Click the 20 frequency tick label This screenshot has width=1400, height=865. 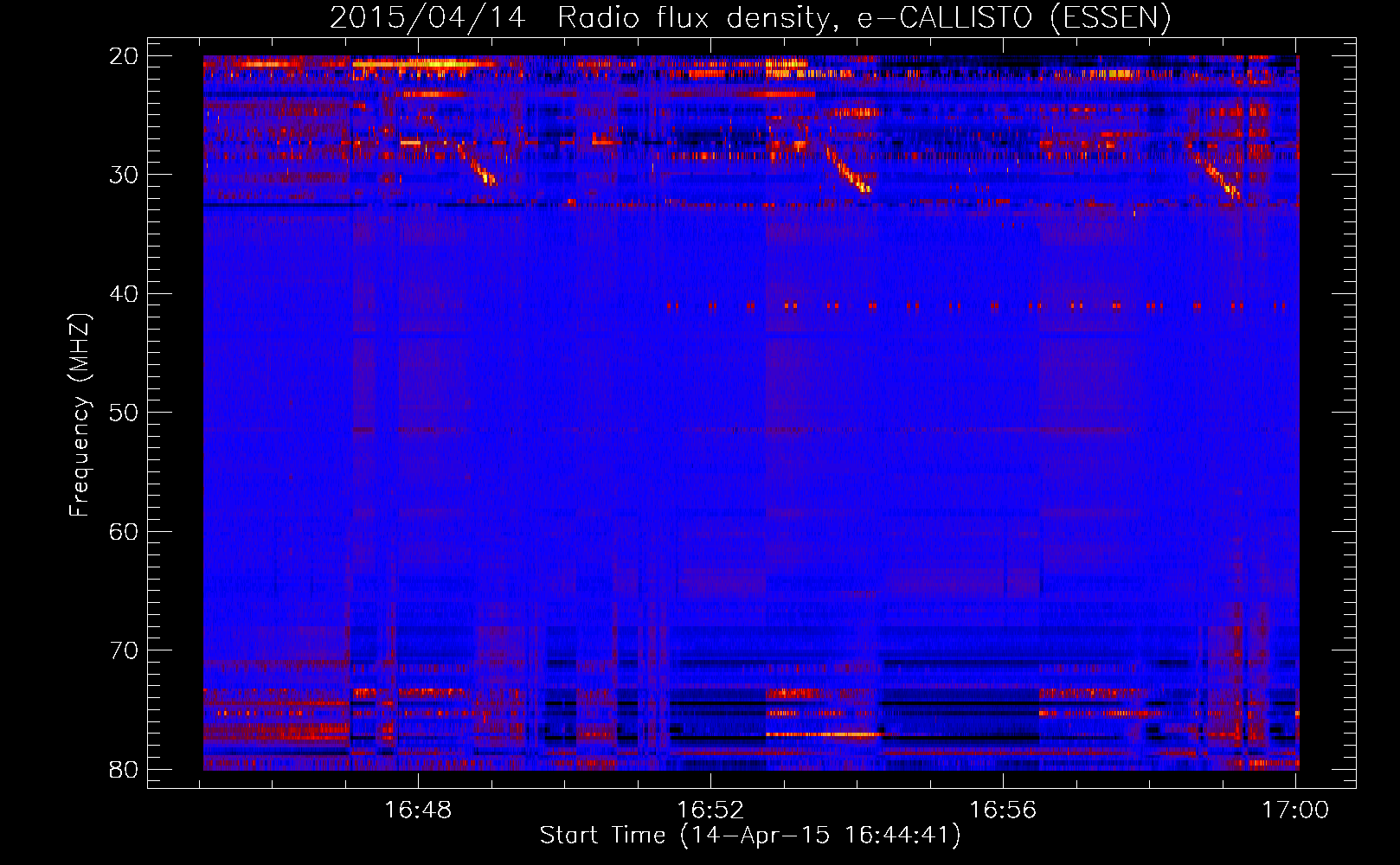124,56
